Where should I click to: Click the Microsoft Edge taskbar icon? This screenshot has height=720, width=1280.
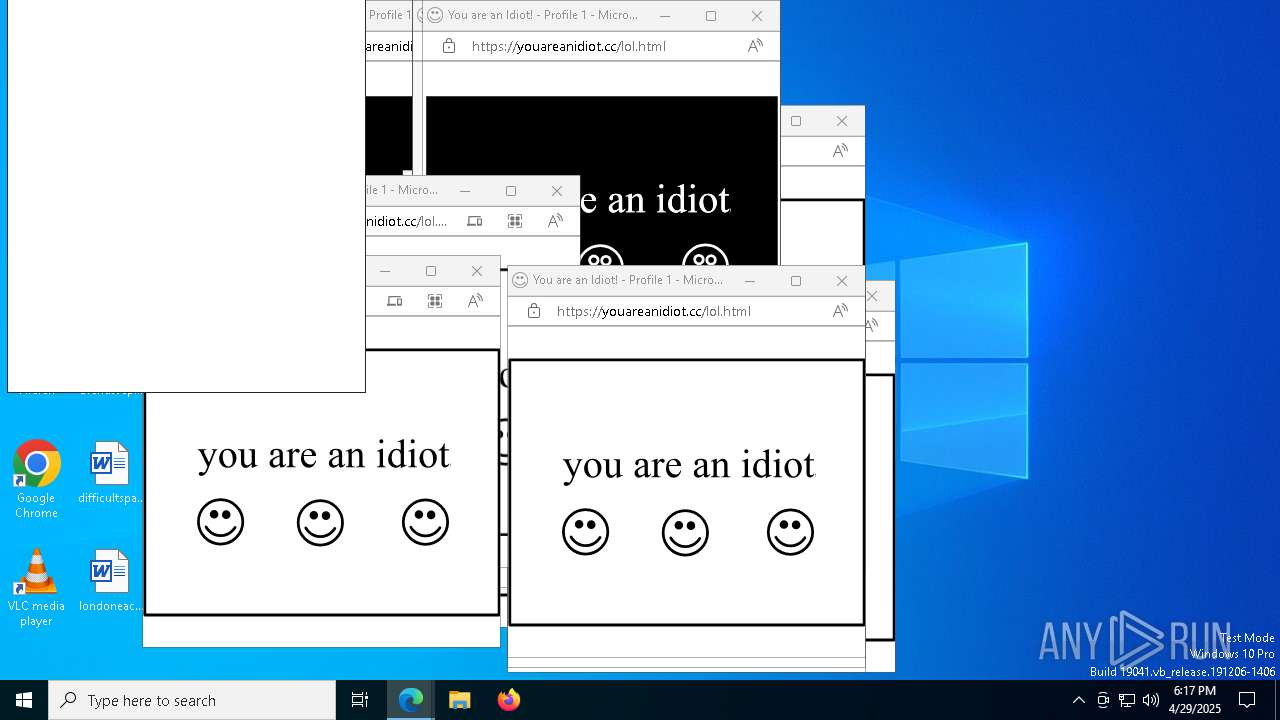411,700
